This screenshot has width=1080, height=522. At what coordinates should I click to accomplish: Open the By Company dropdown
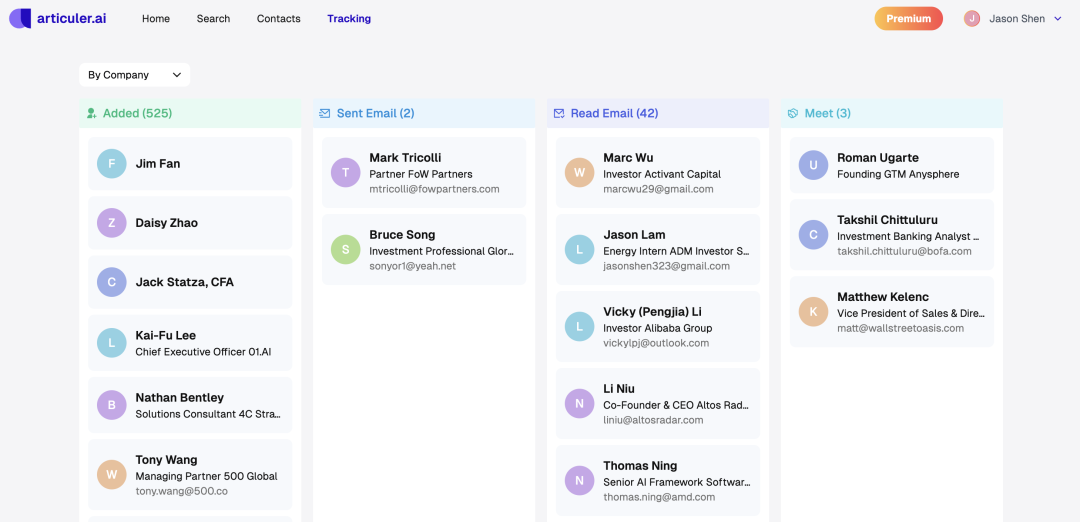[x=135, y=75]
